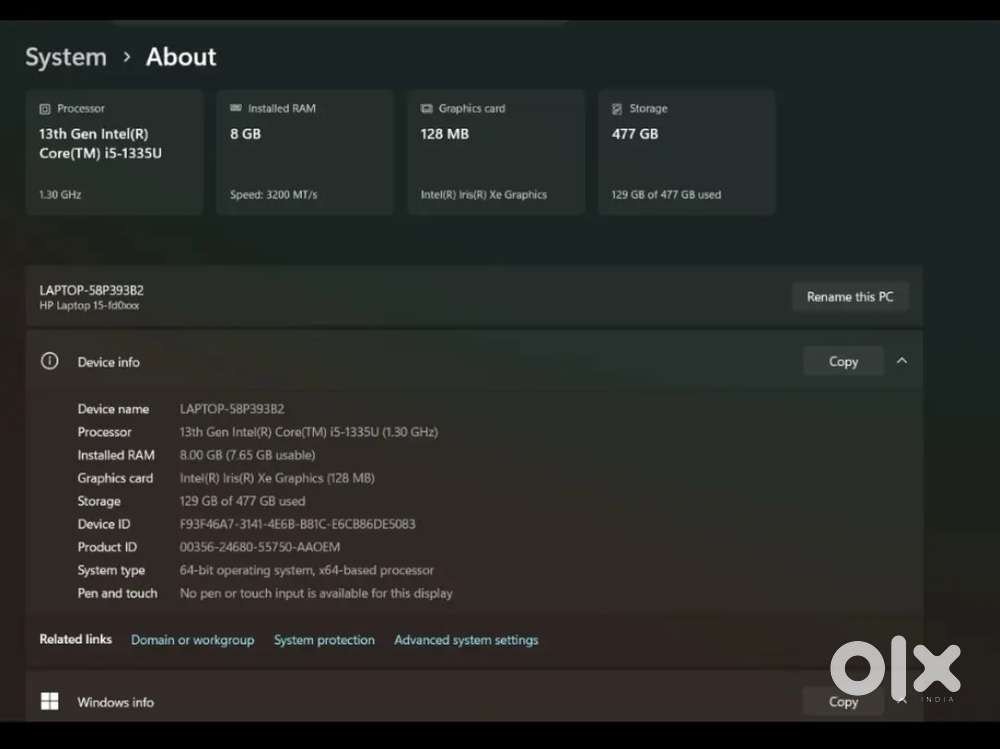Select processor value with (1.30 GHz)
The width and height of the screenshot is (1000, 749).
[x=309, y=432]
